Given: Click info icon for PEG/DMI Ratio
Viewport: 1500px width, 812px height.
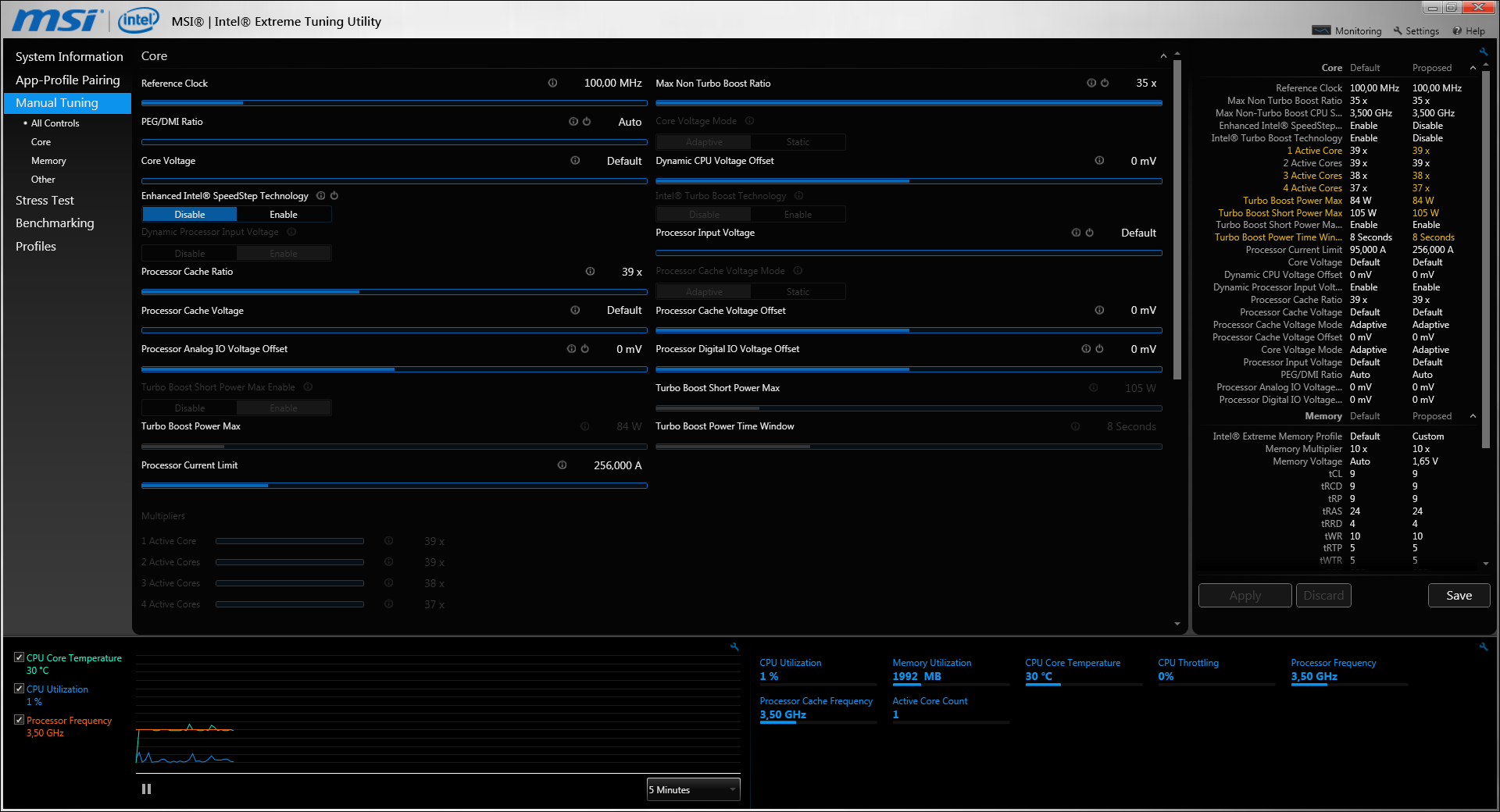Looking at the screenshot, I should (x=573, y=122).
